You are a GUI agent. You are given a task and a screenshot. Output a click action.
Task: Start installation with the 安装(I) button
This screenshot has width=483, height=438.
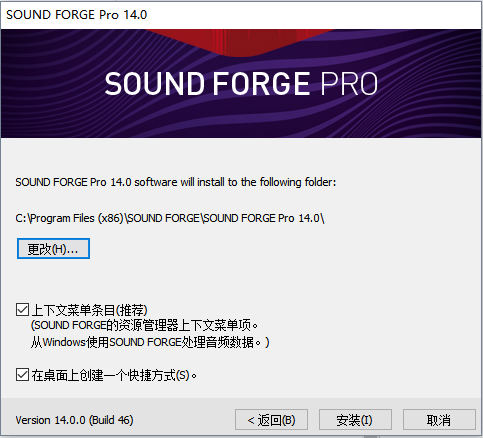355,420
